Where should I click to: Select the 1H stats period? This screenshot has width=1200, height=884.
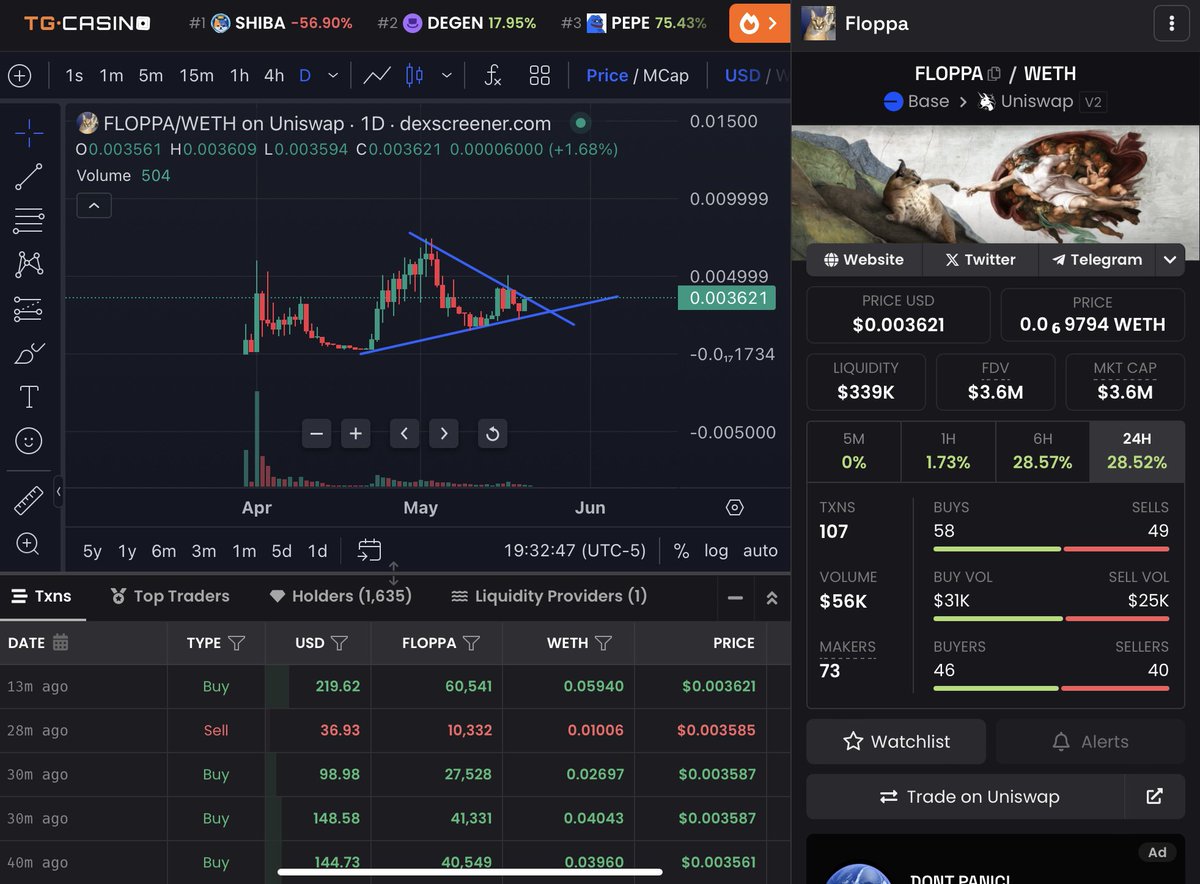948,452
